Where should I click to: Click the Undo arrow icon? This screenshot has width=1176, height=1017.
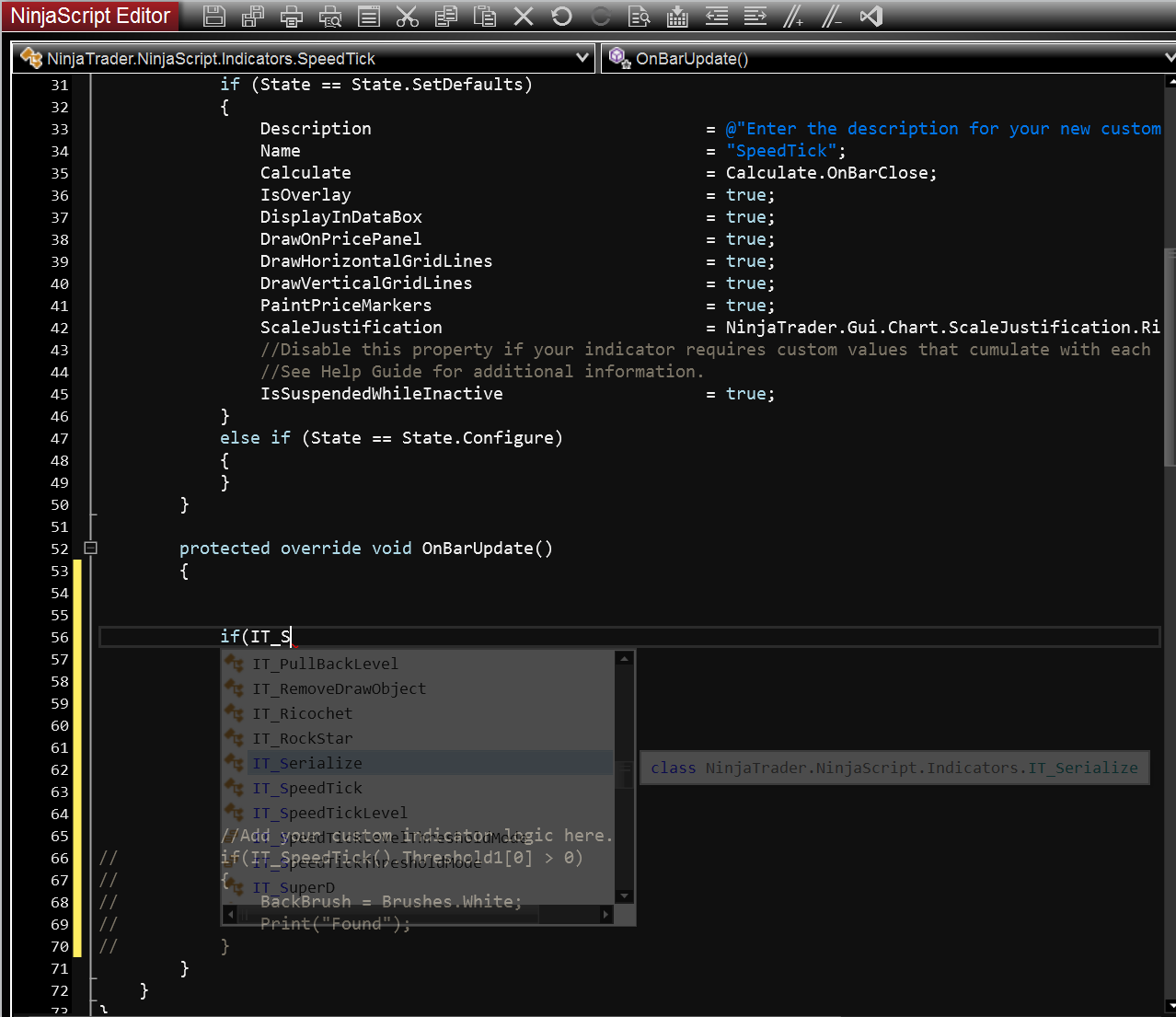click(x=561, y=16)
